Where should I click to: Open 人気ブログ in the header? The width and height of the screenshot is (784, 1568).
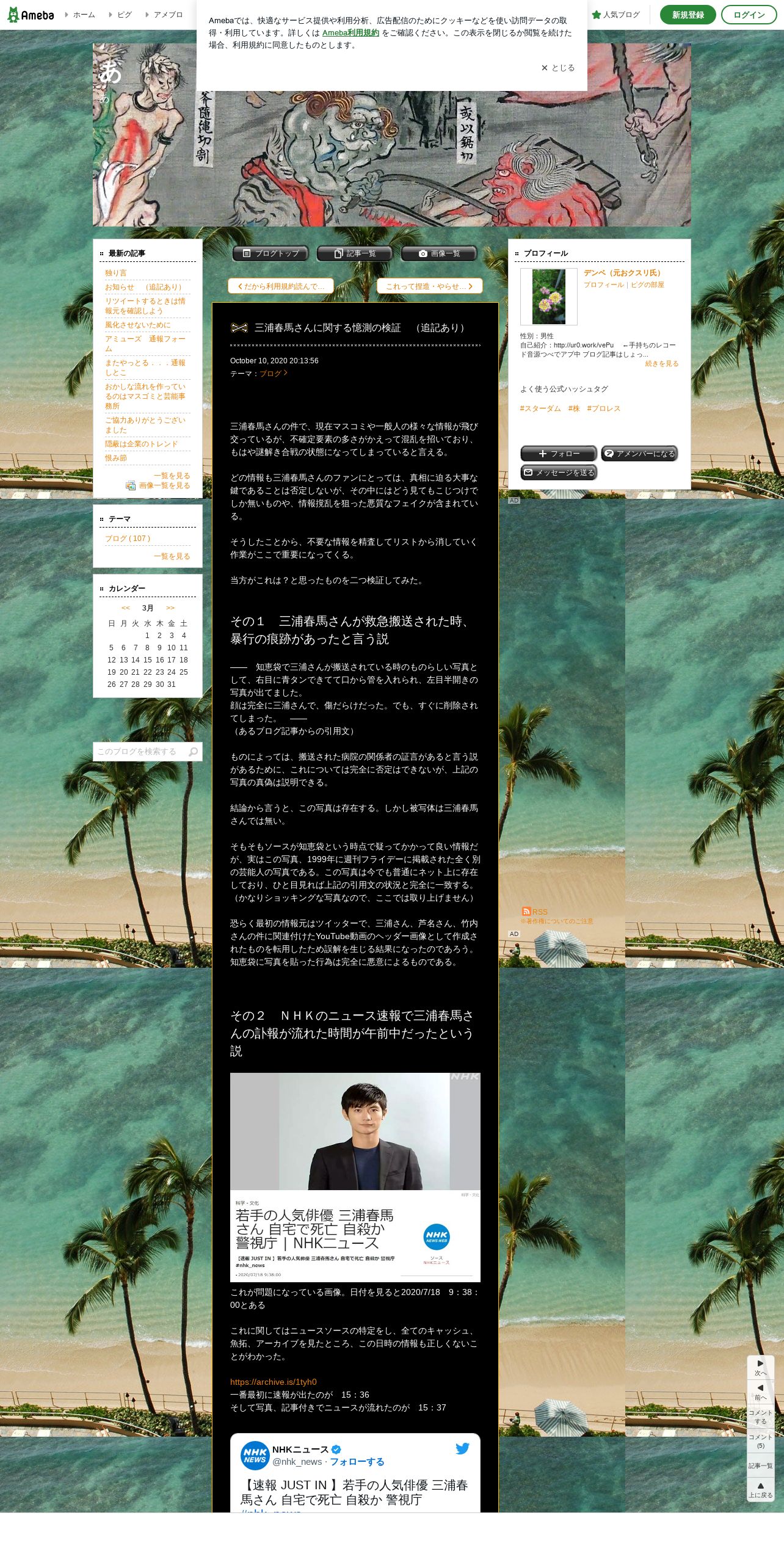[x=616, y=15]
